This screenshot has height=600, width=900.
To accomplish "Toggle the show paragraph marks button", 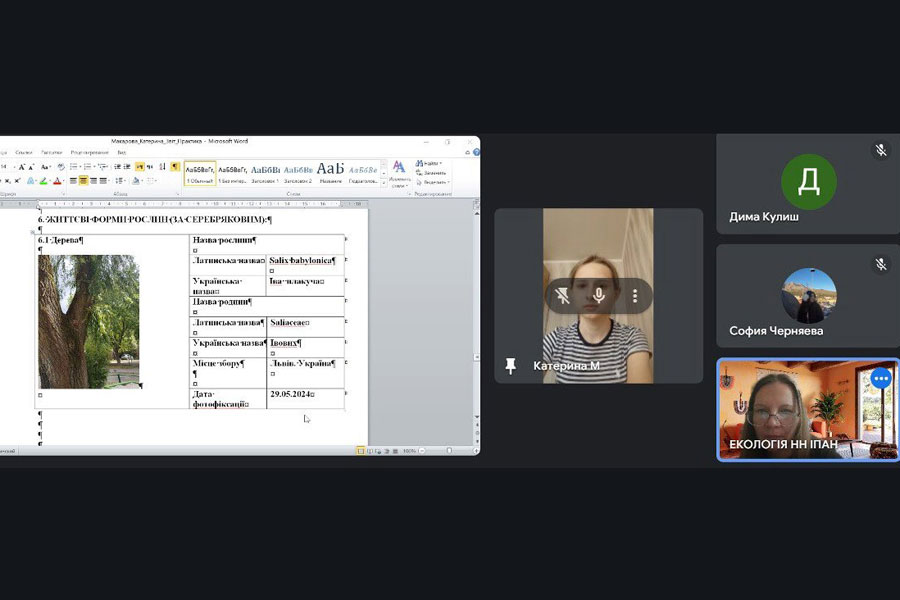I will pos(174,167).
